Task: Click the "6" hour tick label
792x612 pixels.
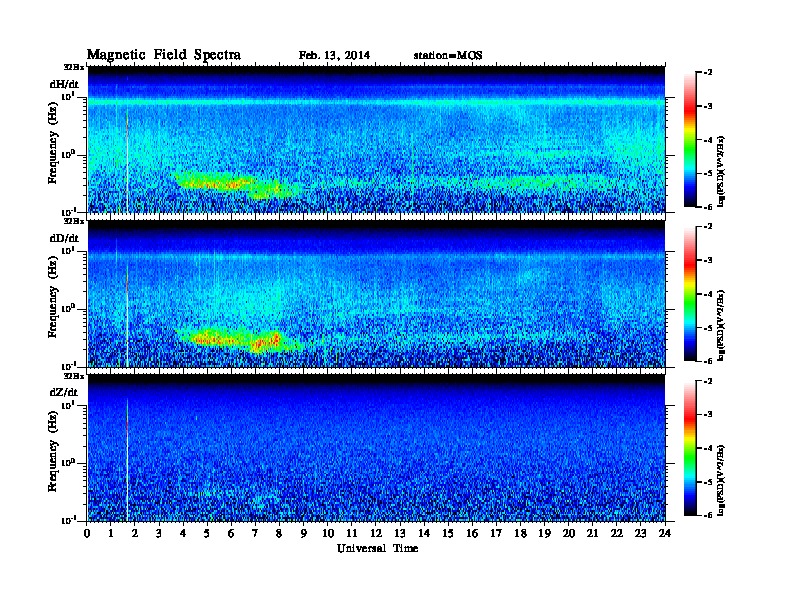Action: (231, 533)
